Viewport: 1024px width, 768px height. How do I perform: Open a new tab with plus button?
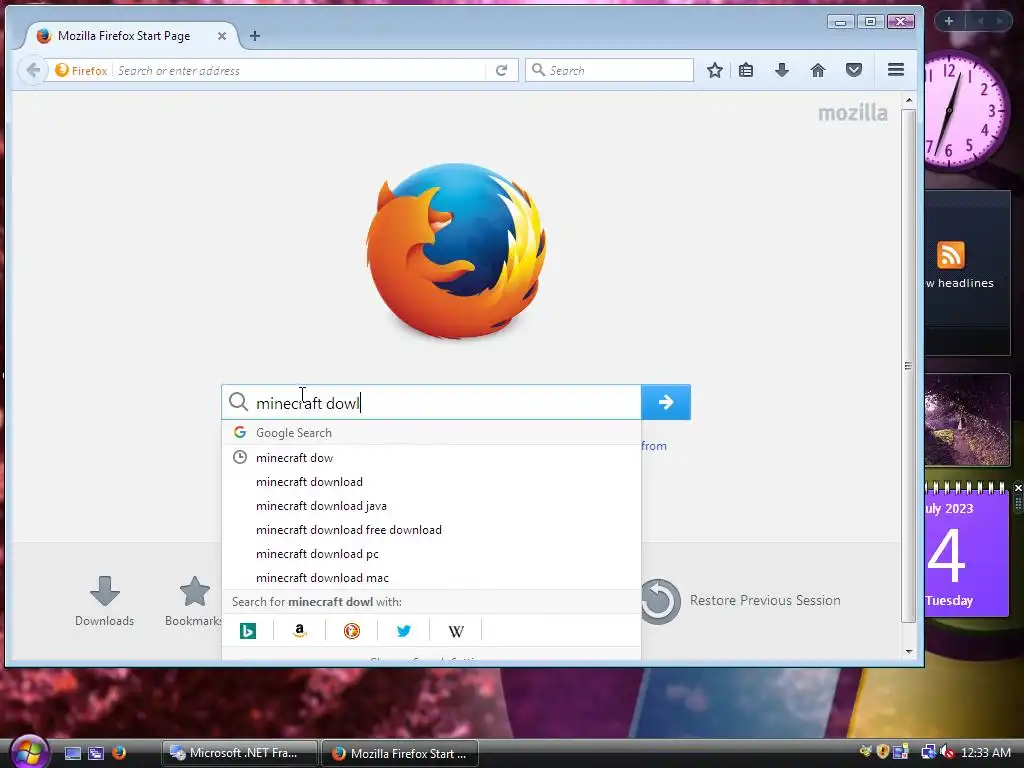click(x=255, y=36)
